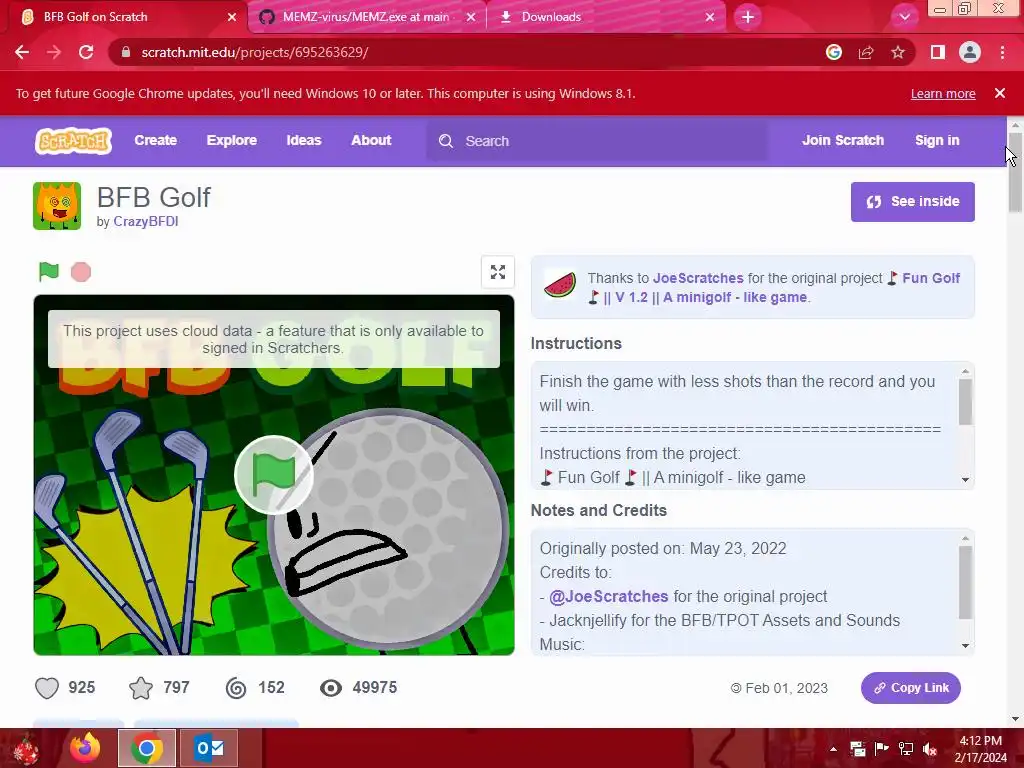Open the Chrome three-dot menu
The width and height of the screenshot is (1024, 768).
pyautogui.click(x=1002, y=52)
